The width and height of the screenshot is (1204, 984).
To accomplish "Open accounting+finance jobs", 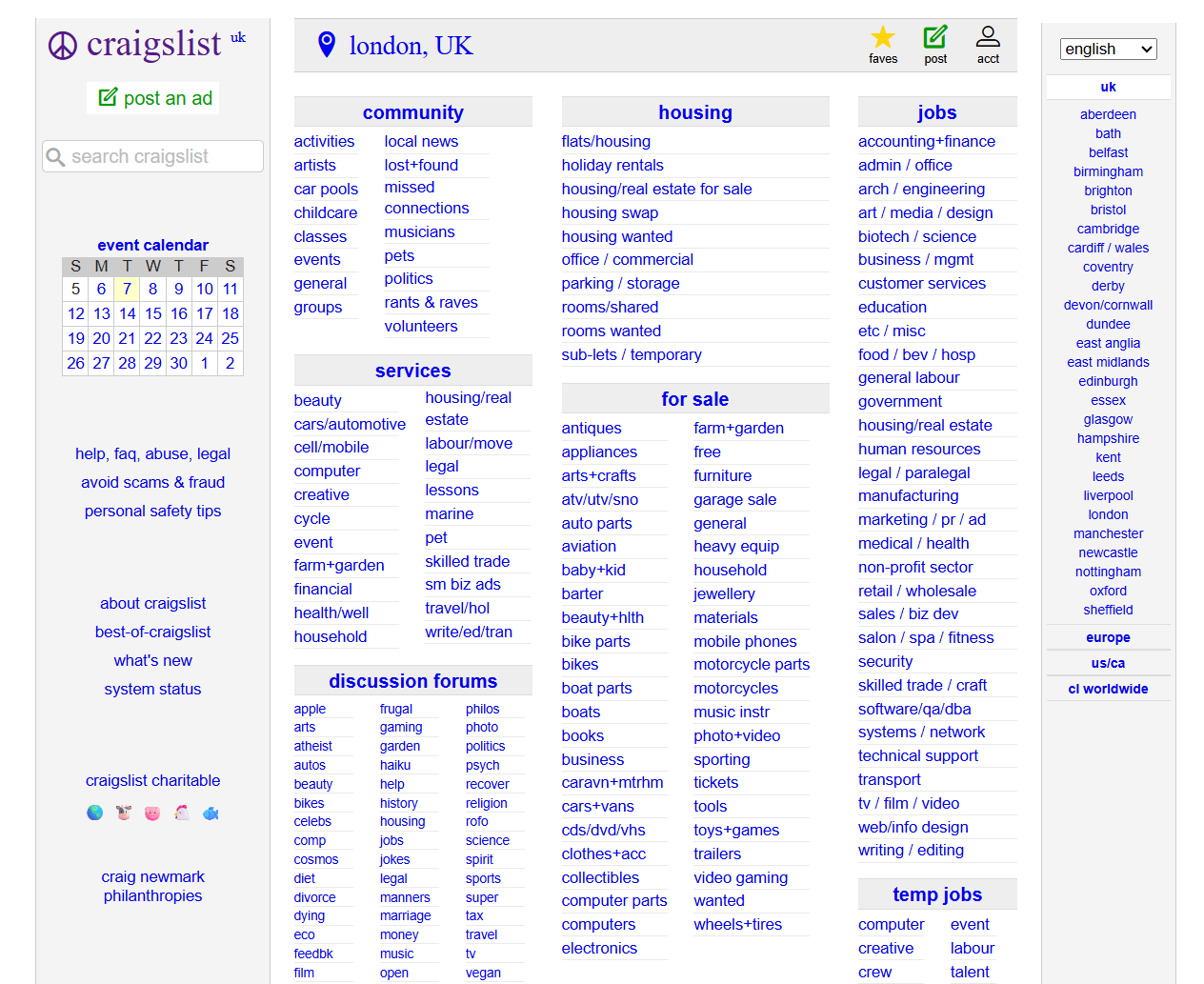I will coord(927,141).
